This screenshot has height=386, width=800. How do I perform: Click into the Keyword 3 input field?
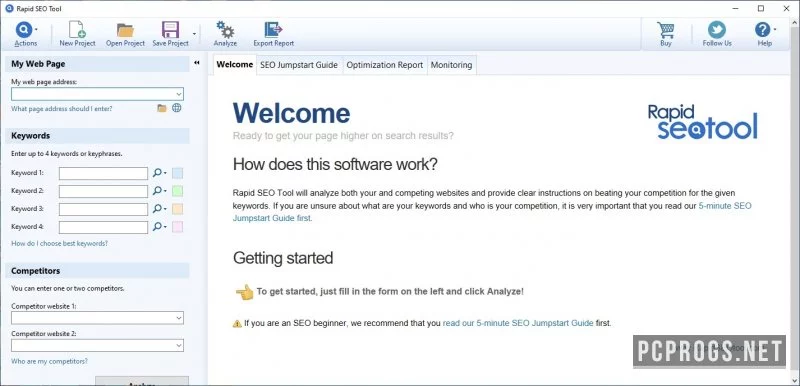click(104, 209)
